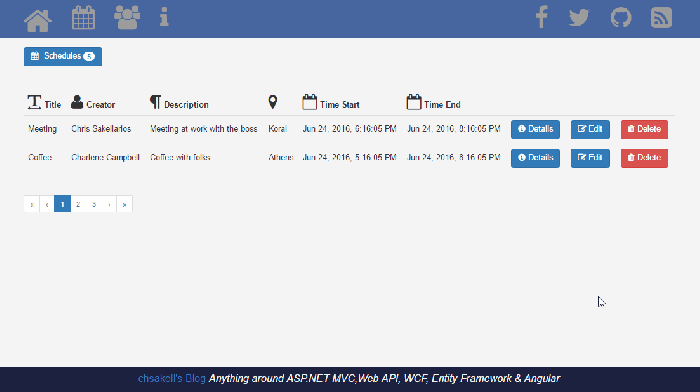Image resolution: width=700 pixels, height=392 pixels.
Task: Open the RSS feed icon
Action: tap(661, 18)
